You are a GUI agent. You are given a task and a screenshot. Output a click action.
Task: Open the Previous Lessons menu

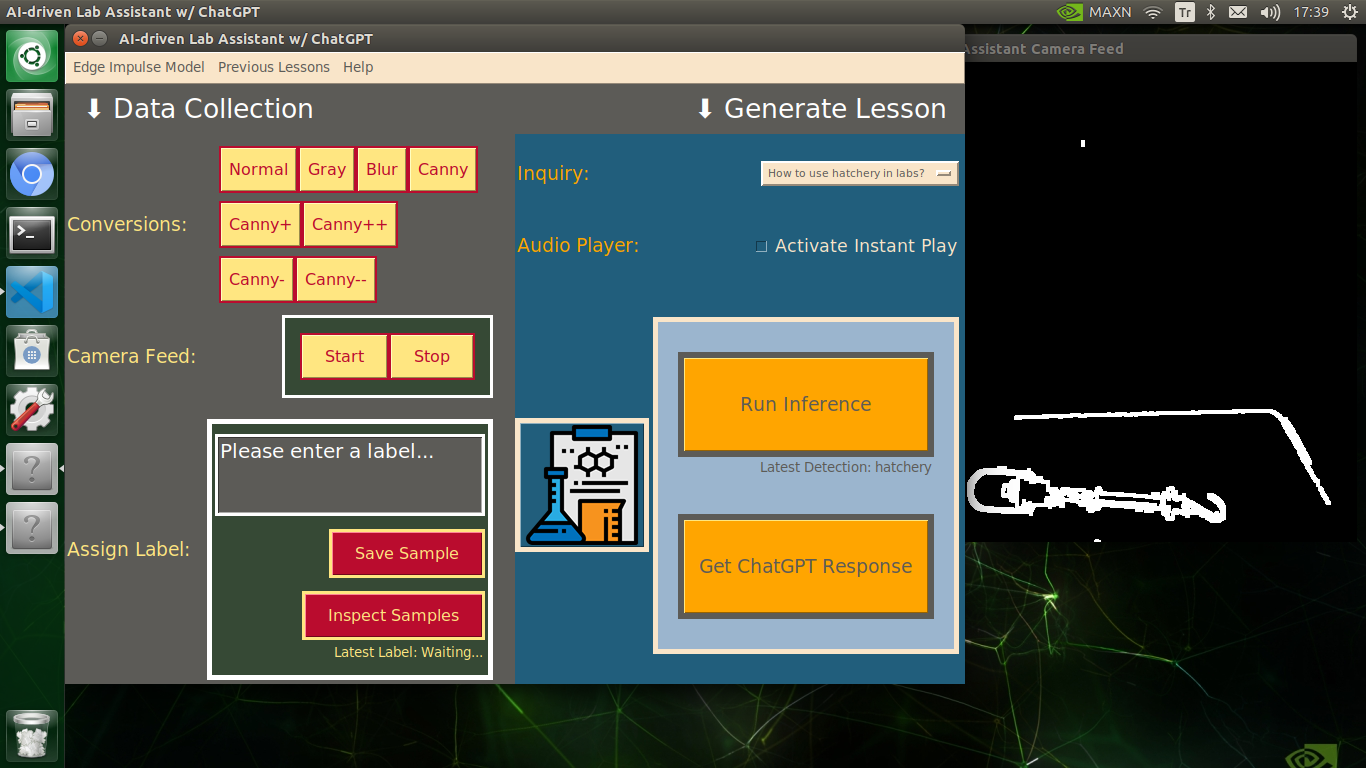coord(274,67)
